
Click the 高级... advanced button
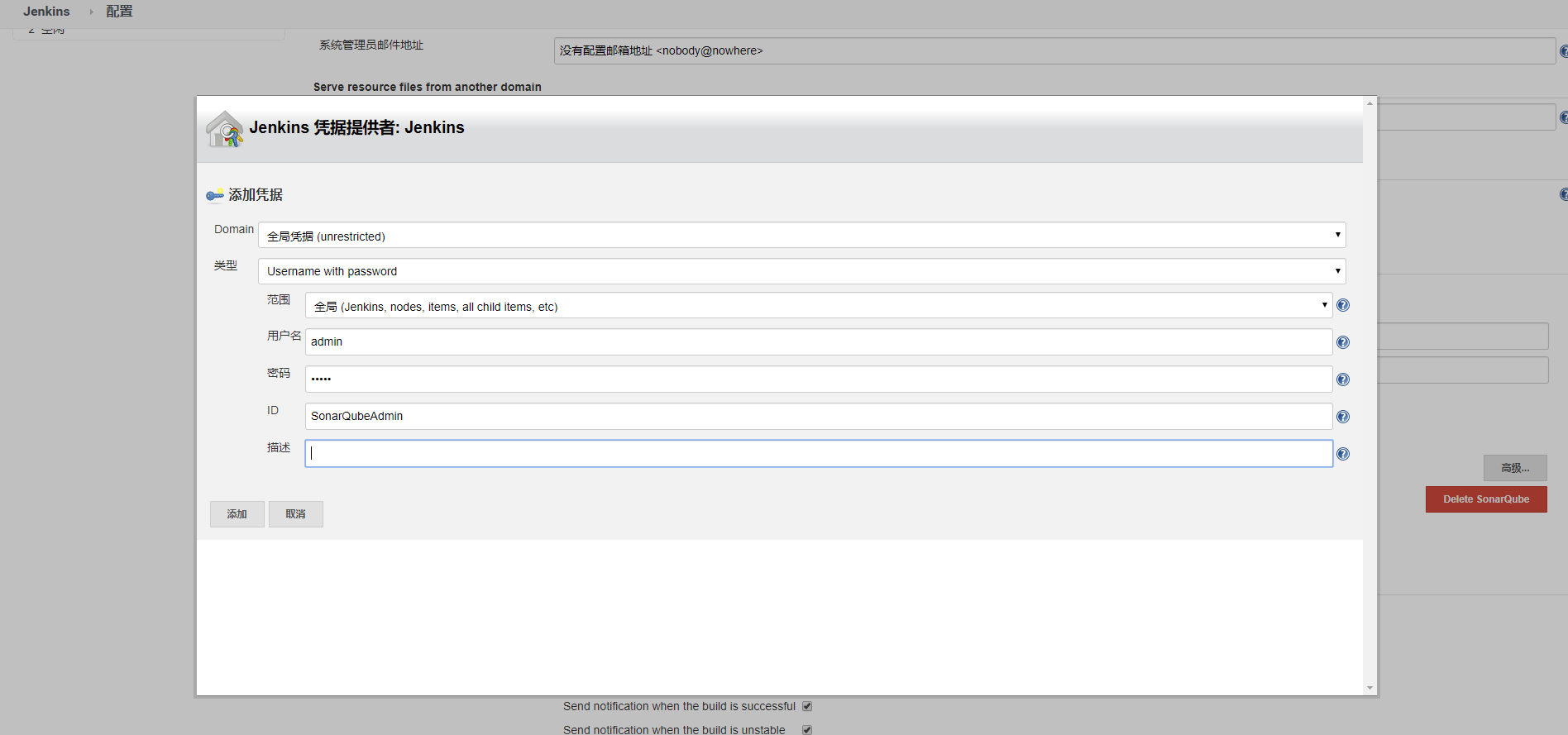[x=1515, y=468]
